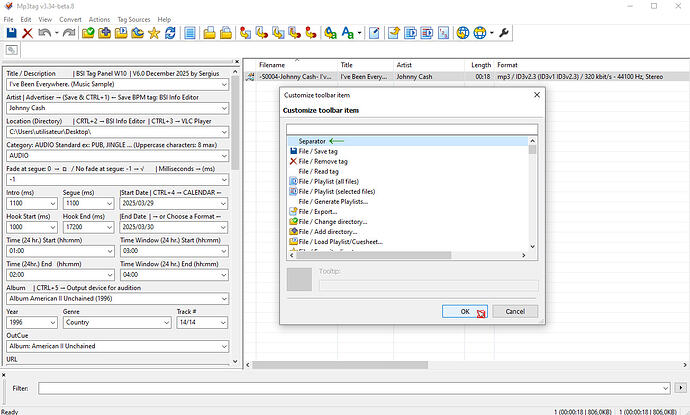The width and height of the screenshot is (690, 415).
Task: Open the Help menu
Action: coord(164,19)
